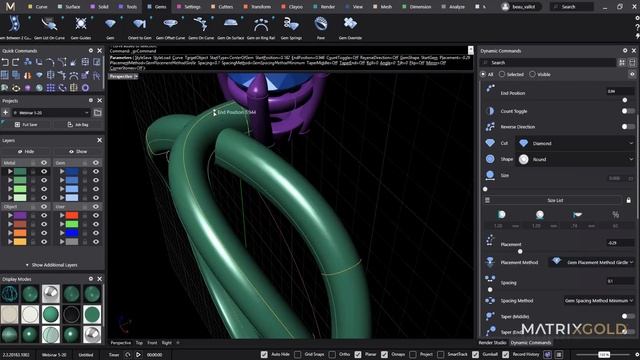This screenshot has height=360, width=640.
Task: Open the Pave tool
Action: point(321,28)
